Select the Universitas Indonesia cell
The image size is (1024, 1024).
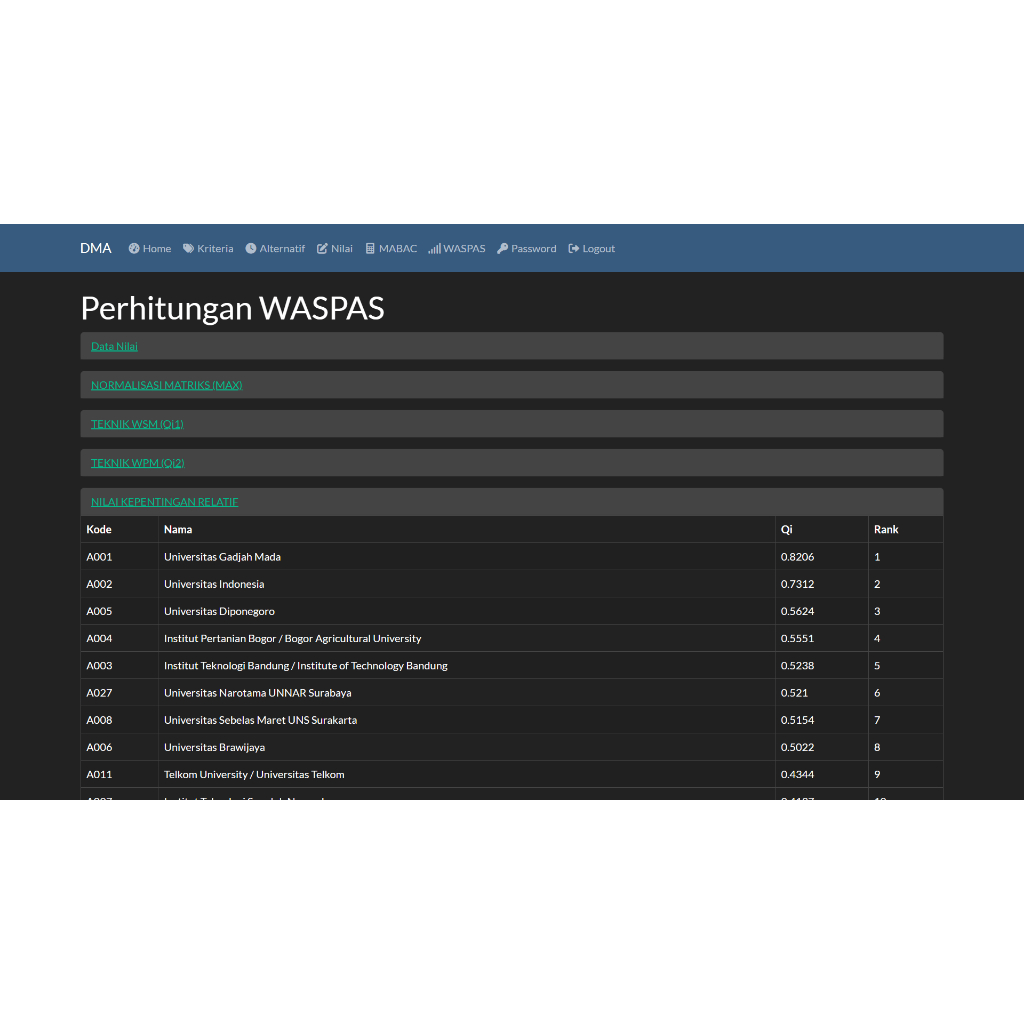pos(466,584)
